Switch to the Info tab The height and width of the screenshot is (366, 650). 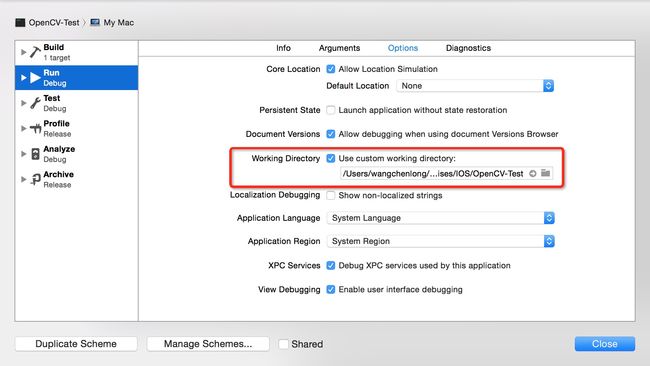(284, 48)
